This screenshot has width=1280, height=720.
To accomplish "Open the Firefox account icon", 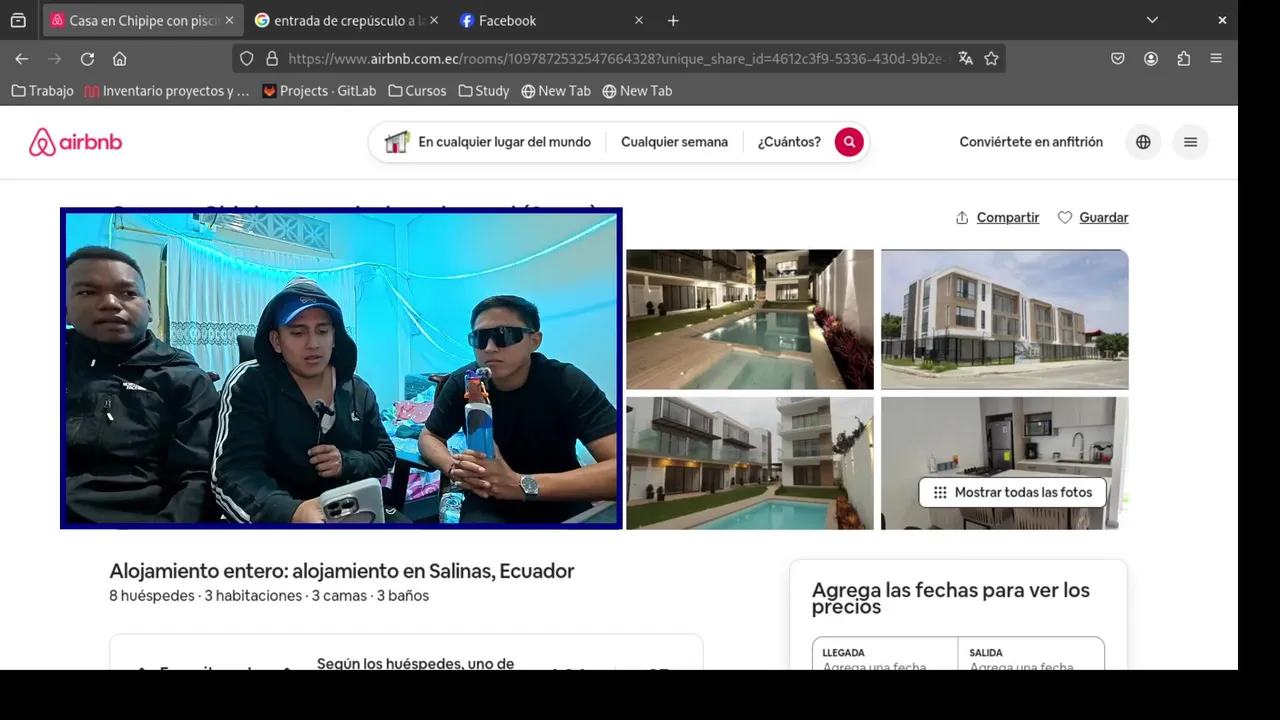I will [x=1151, y=59].
